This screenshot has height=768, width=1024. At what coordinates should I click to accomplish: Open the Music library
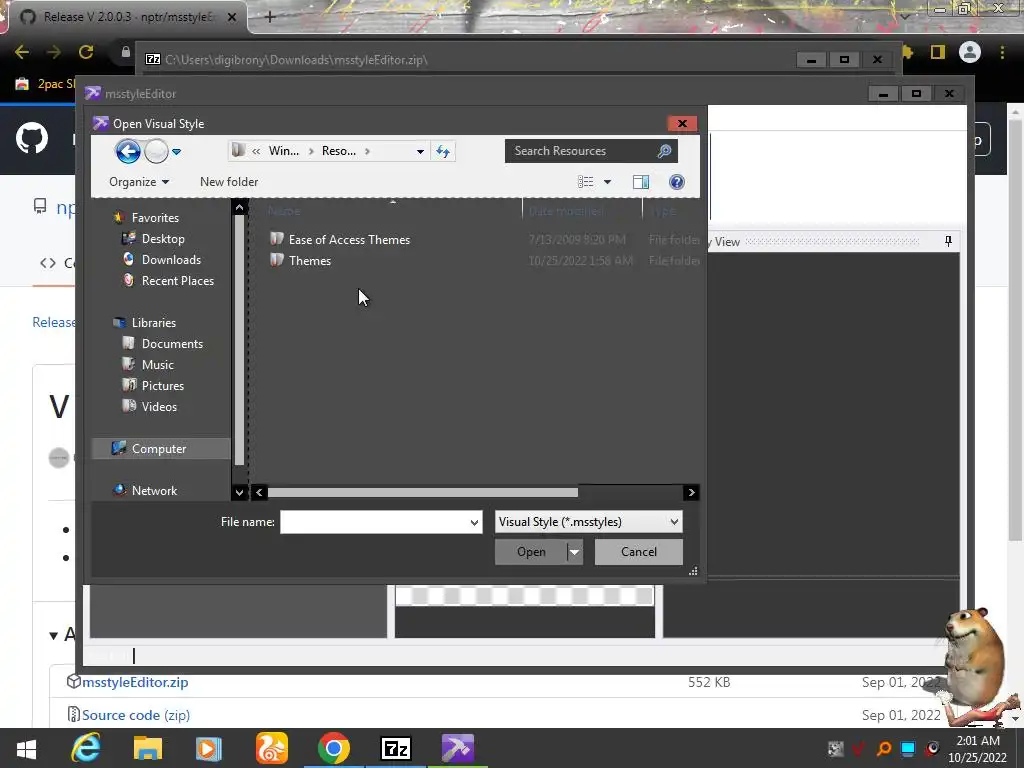(x=157, y=364)
